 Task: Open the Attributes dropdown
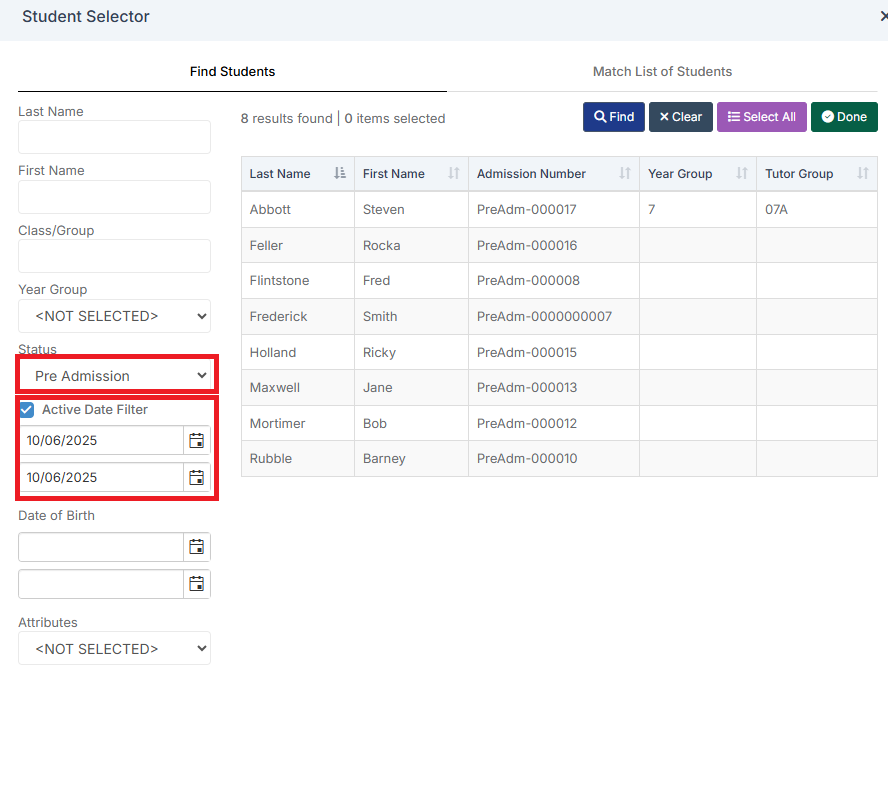pyautogui.click(x=114, y=648)
